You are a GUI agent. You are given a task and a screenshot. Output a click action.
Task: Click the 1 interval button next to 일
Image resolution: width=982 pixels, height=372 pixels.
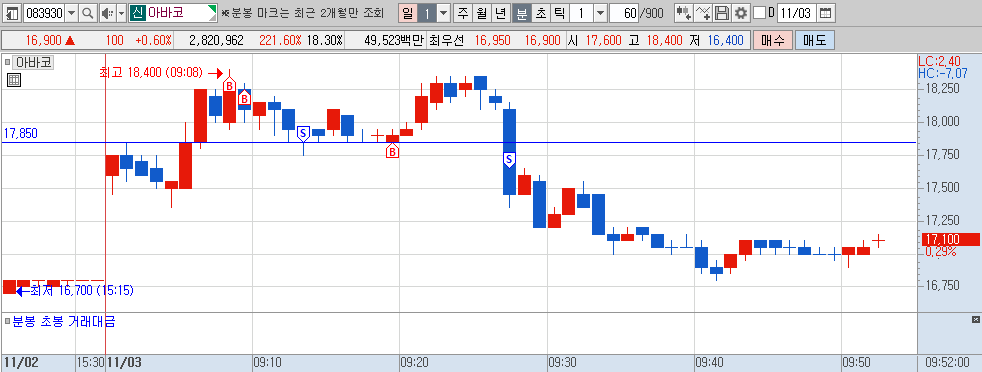point(426,13)
